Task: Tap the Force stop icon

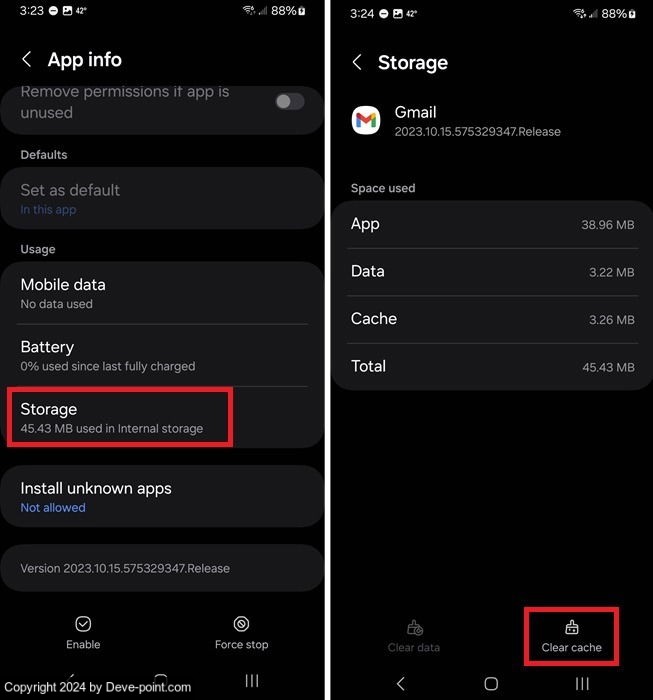Action: coord(241,624)
